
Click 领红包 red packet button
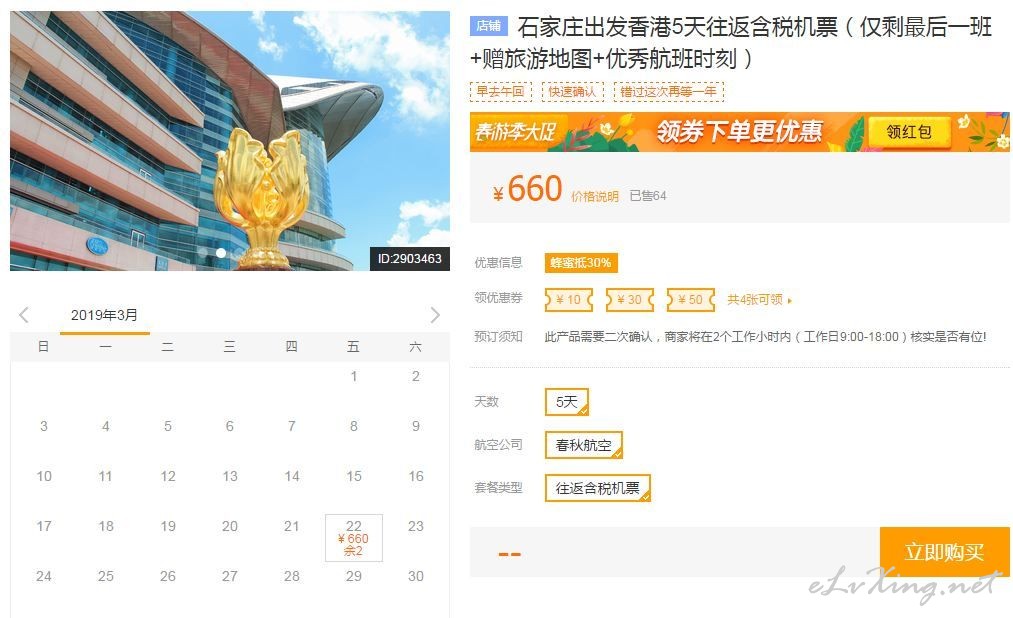coord(908,132)
